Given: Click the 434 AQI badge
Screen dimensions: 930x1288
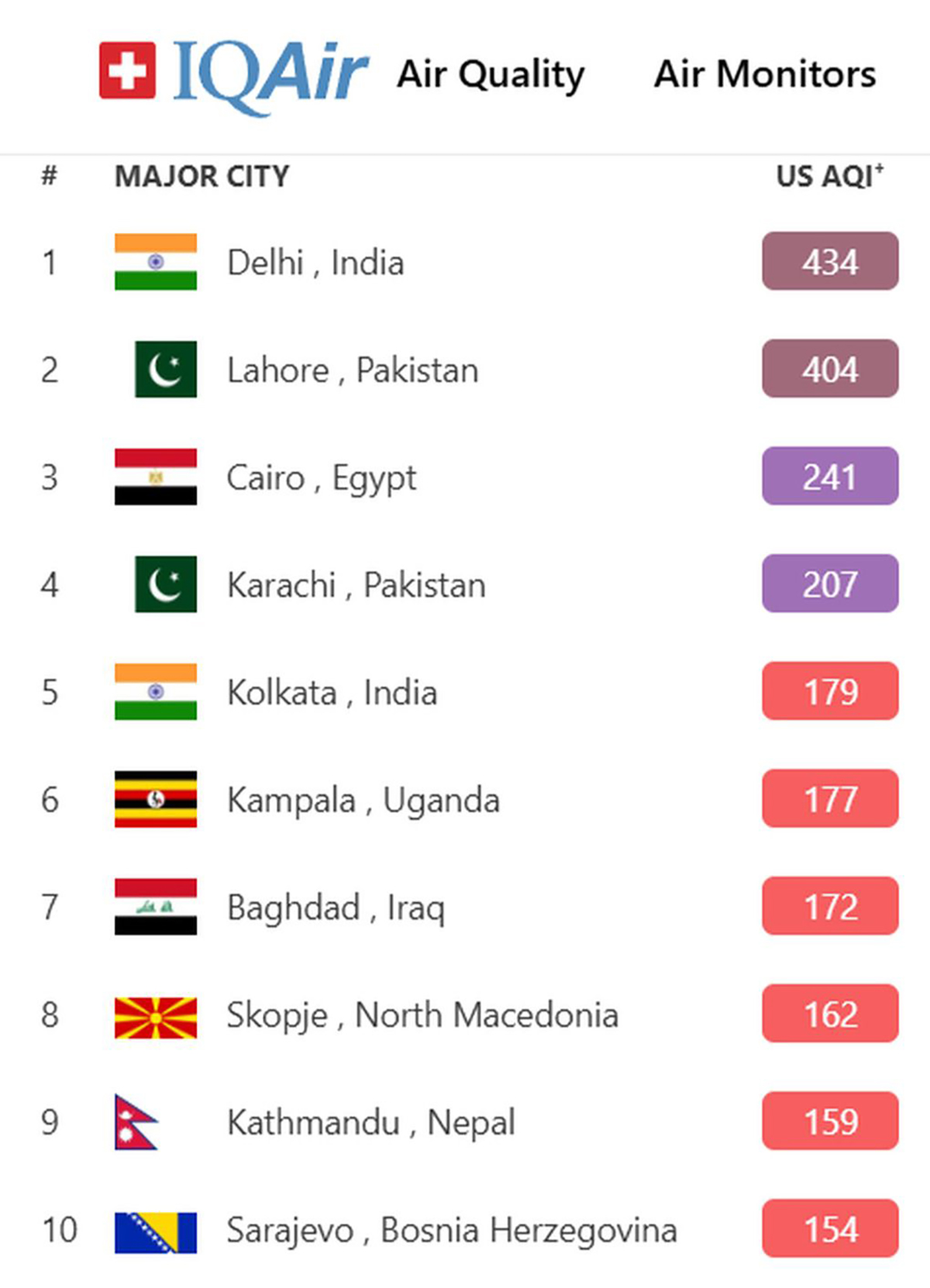Looking at the screenshot, I should pos(830,261).
